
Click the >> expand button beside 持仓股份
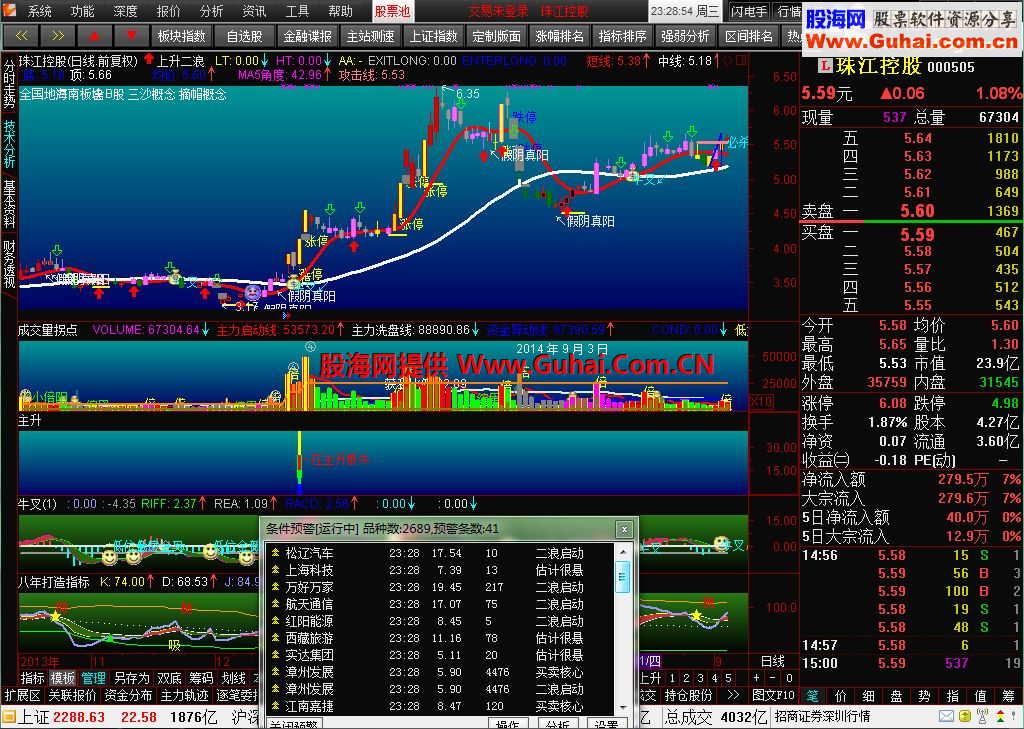(x=733, y=695)
